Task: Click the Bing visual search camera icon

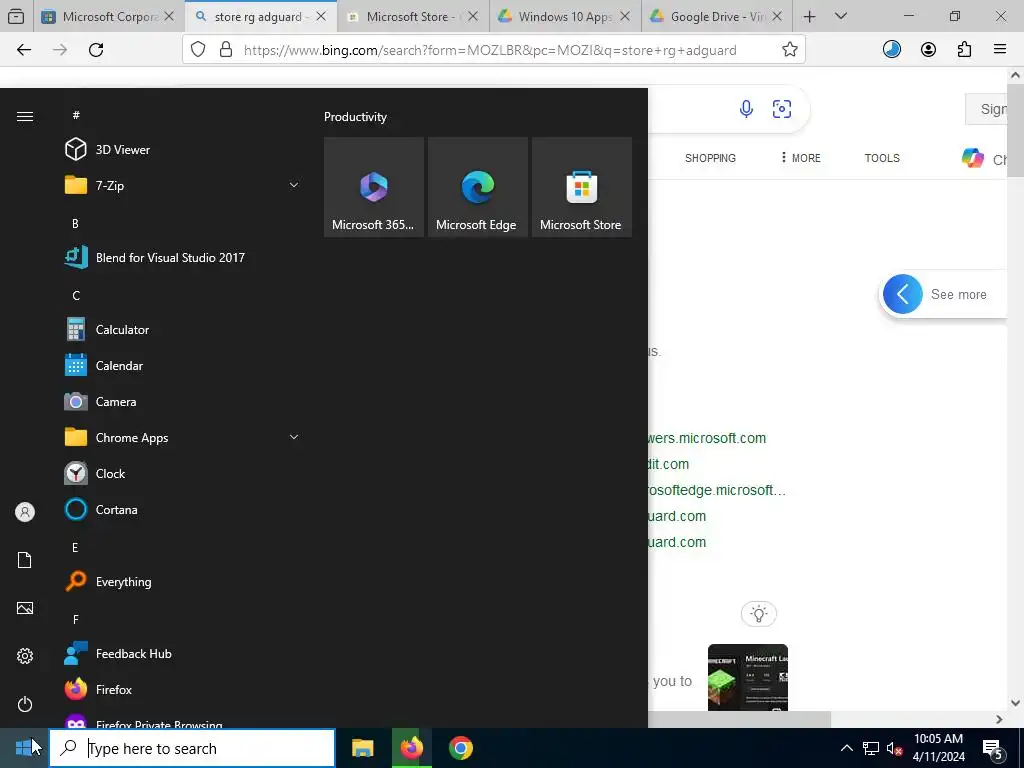Action: pos(782,108)
